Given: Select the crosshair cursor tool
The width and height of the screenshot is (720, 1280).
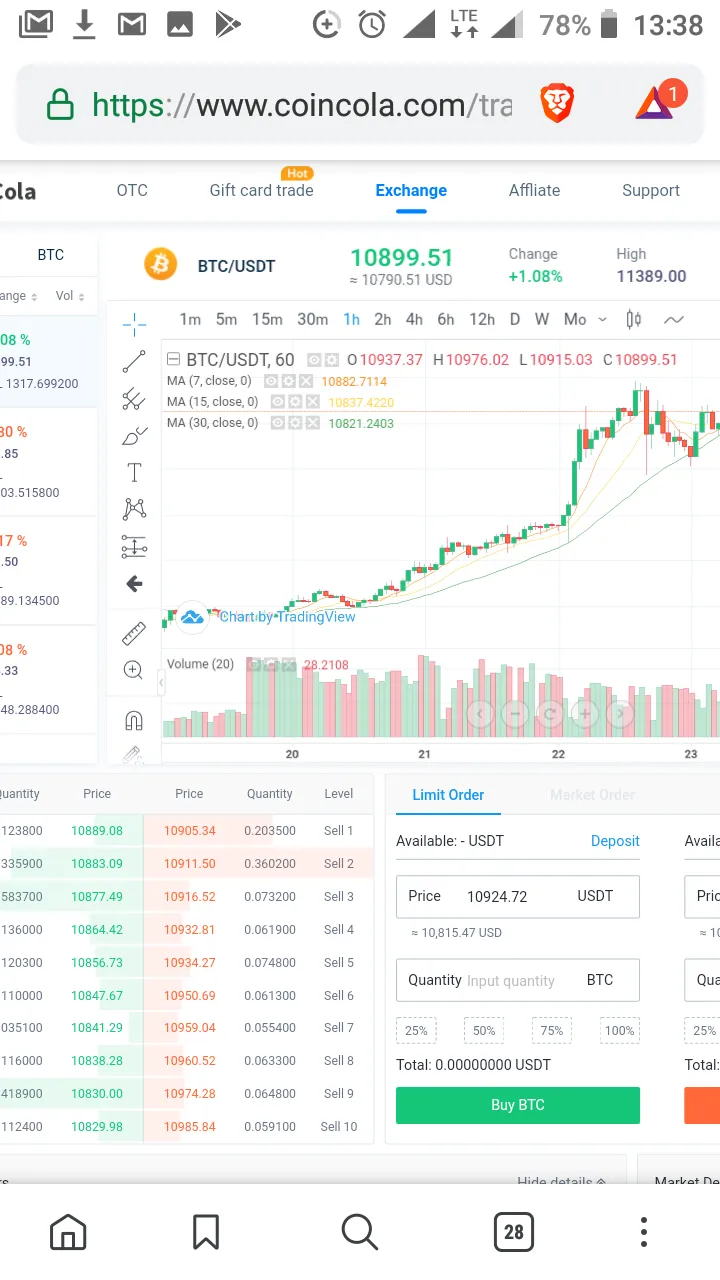Looking at the screenshot, I should click(x=134, y=324).
